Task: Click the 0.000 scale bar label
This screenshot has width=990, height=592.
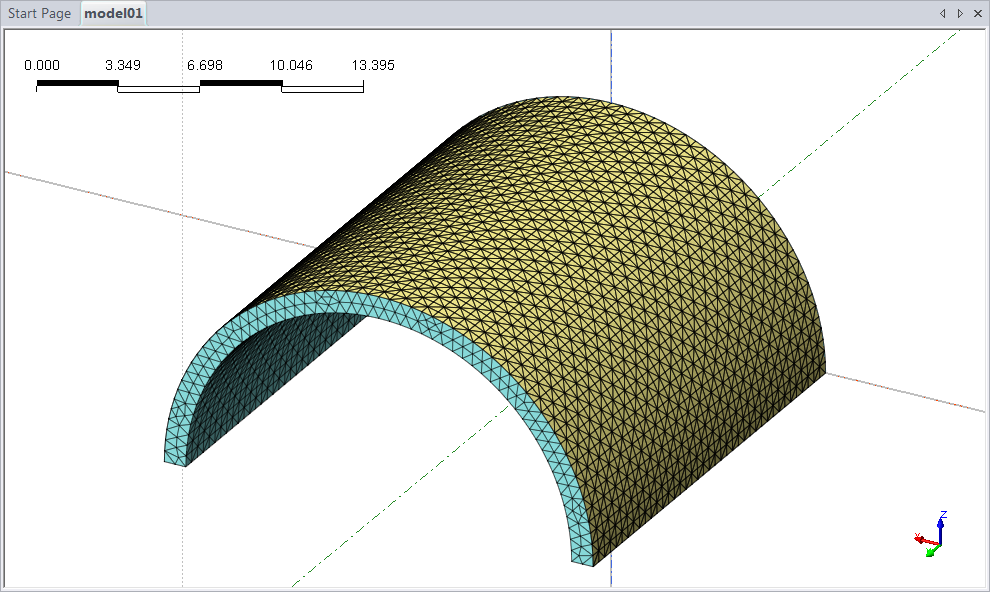Action: (x=41, y=66)
